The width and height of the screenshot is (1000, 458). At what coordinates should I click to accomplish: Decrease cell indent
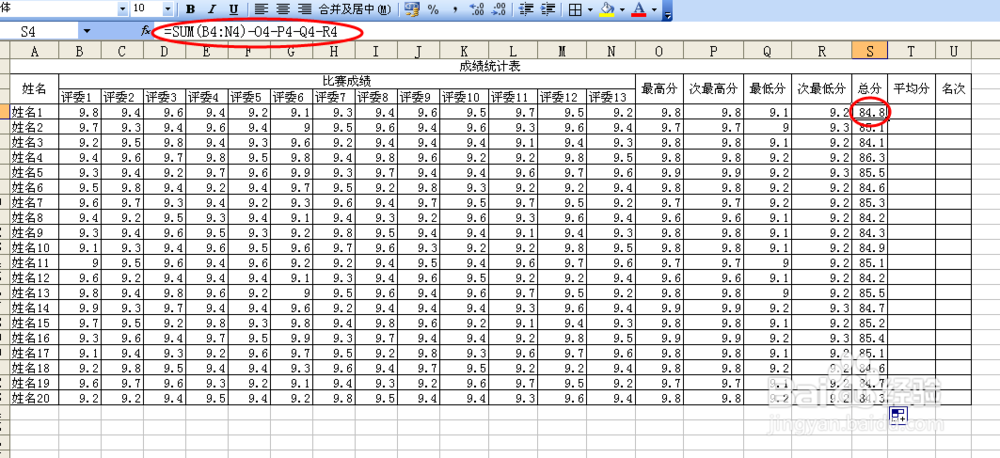point(526,9)
